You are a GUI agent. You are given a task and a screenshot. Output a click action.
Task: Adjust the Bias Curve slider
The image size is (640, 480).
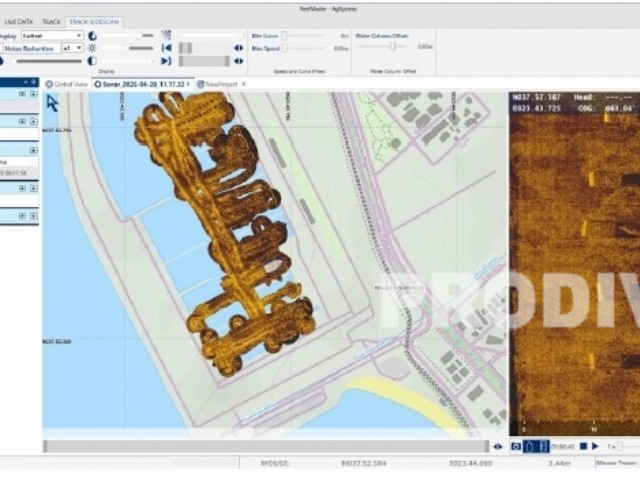click(x=286, y=35)
